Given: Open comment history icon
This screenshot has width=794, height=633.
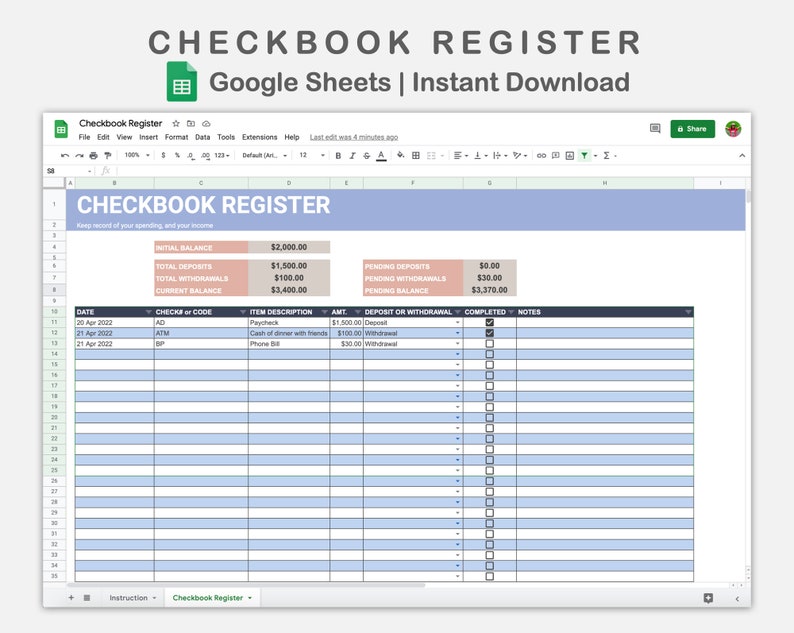Looking at the screenshot, I should point(655,129).
